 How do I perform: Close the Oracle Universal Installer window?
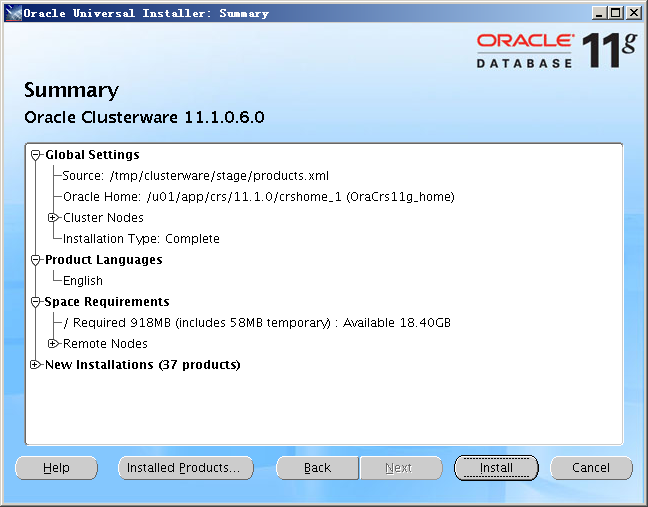click(635, 13)
